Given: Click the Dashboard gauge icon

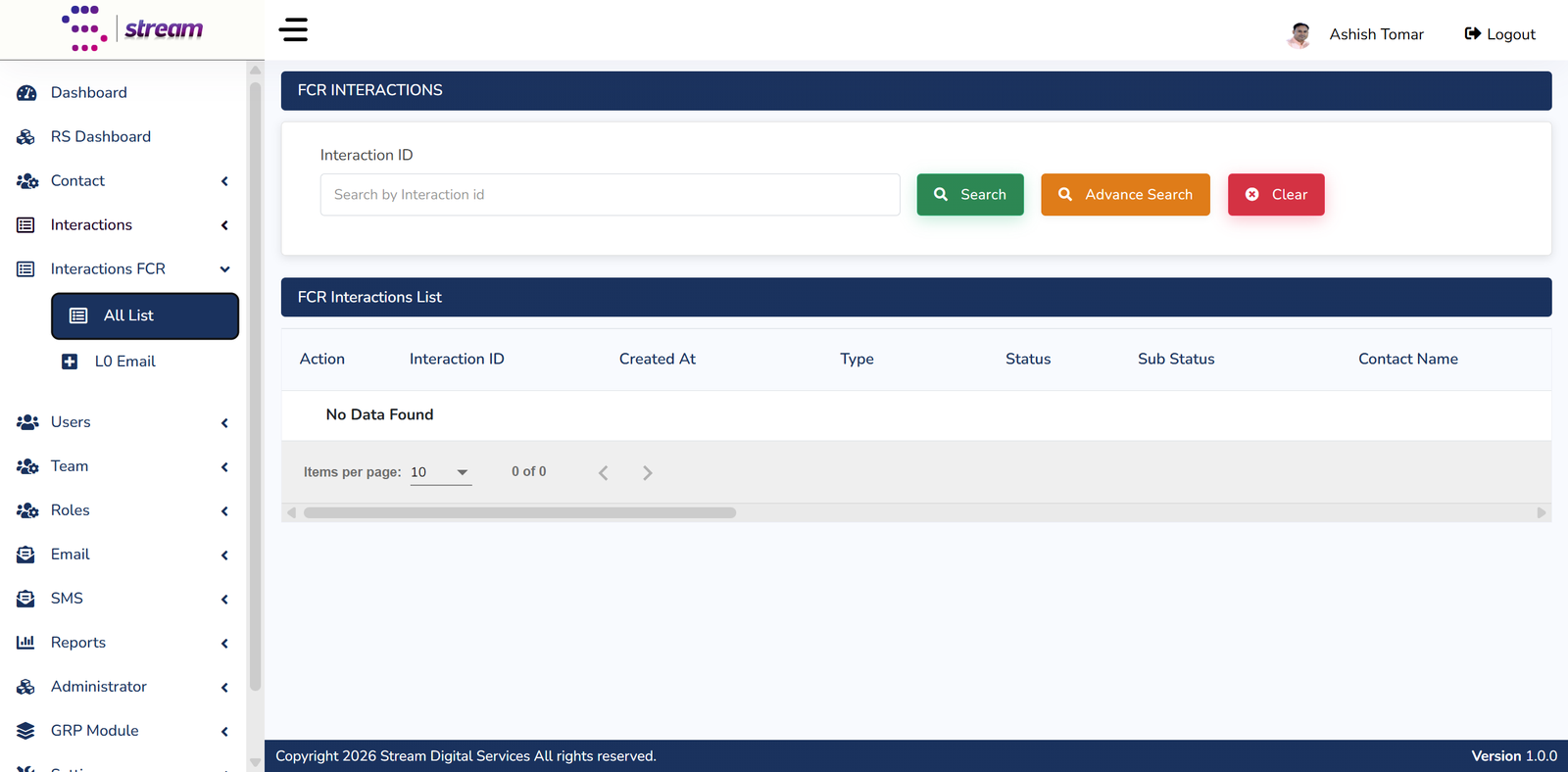Looking at the screenshot, I should pyautogui.click(x=26, y=93).
